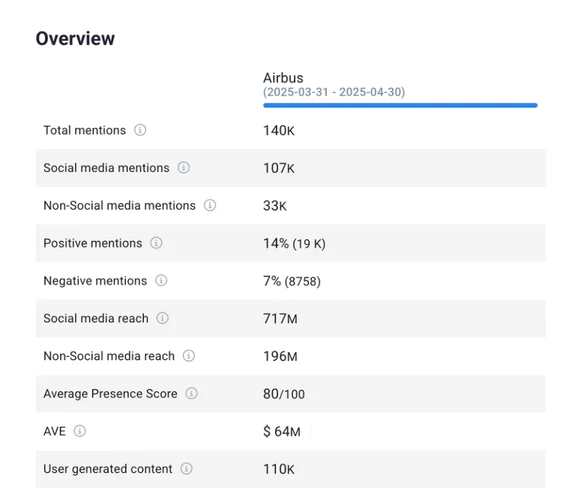The image size is (588, 500).
Task: Select the Average Presence Score label
Action: coord(110,394)
